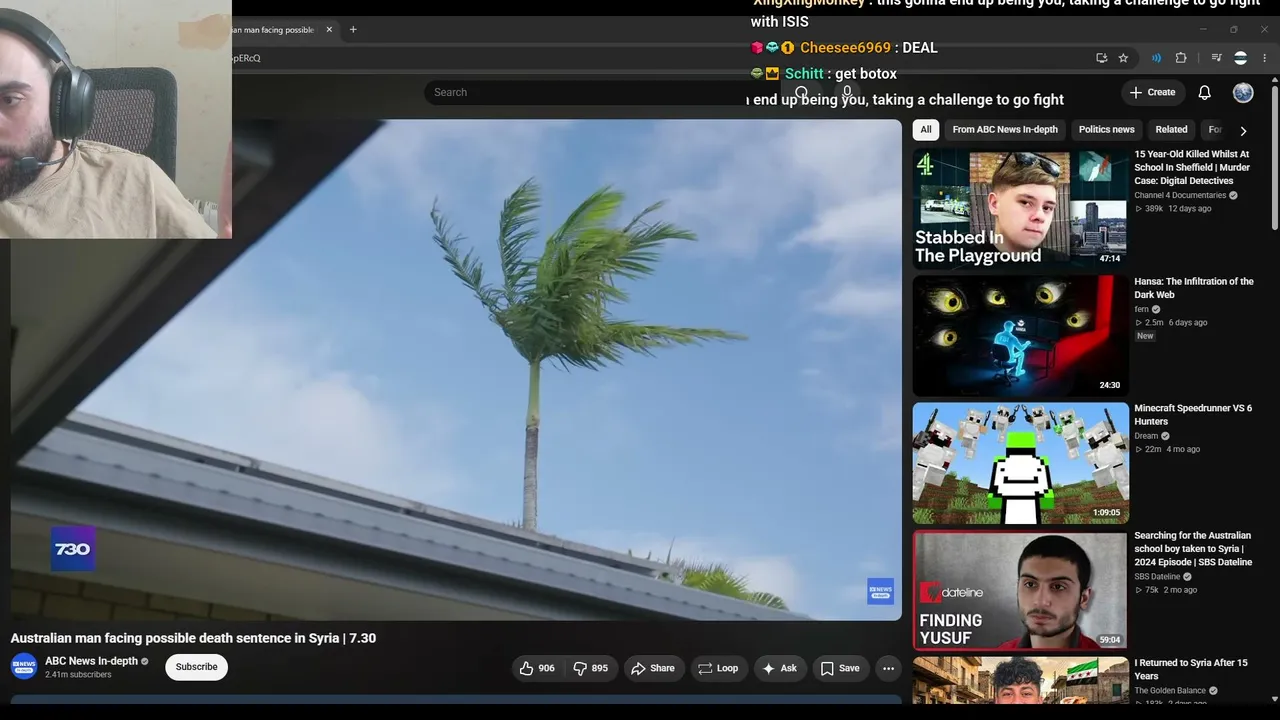The height and width of the screenshot is (720, 1280).
Task: Toggle the Loop button
Action: coord(718,668)
